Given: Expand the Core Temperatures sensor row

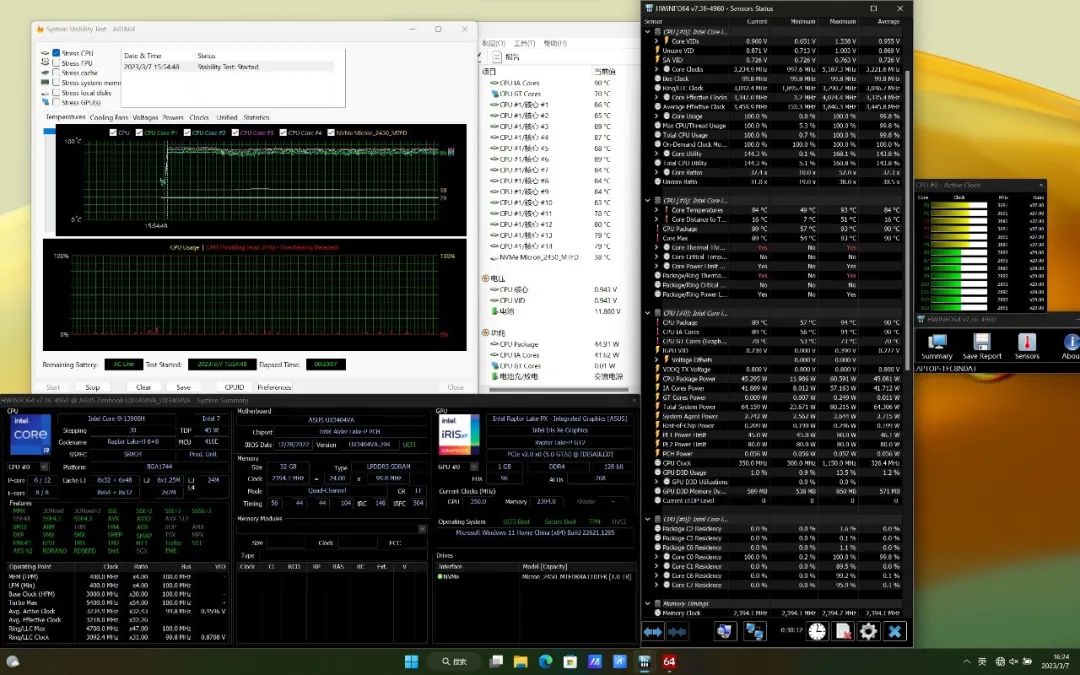Looking at the screenshot, I should (x=656, y=210).
